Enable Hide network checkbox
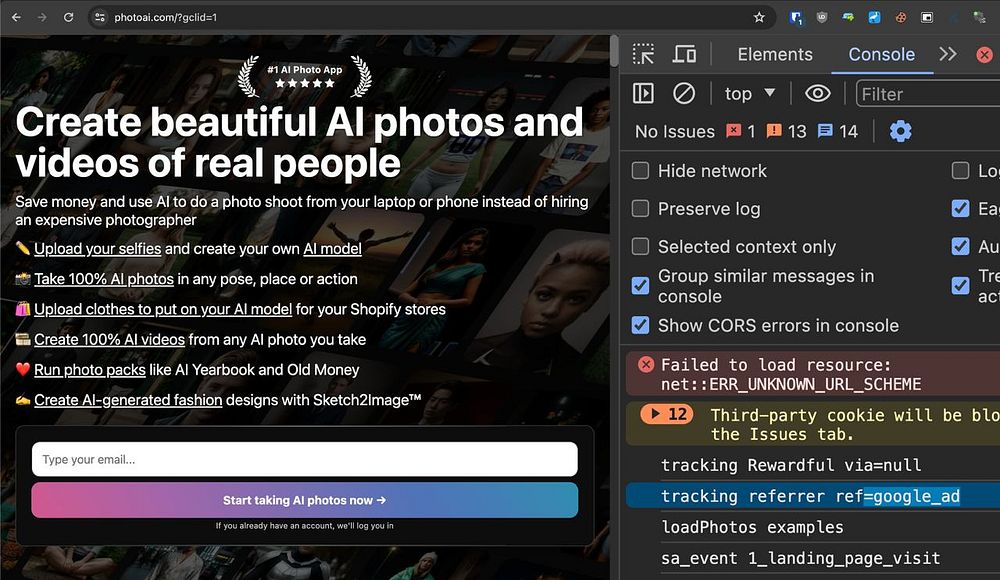This screenshot has height=580, width=1000. click(640, 170)
